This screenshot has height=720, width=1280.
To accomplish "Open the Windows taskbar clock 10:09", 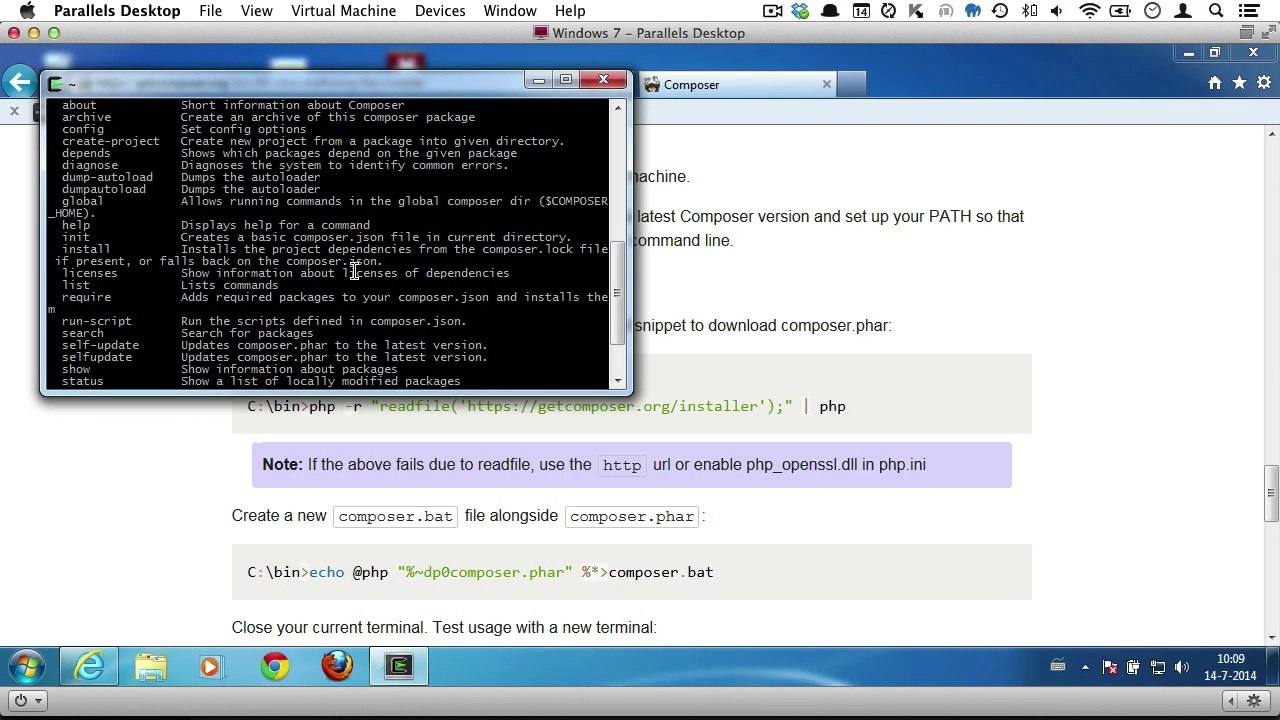I will [1231, 667].
